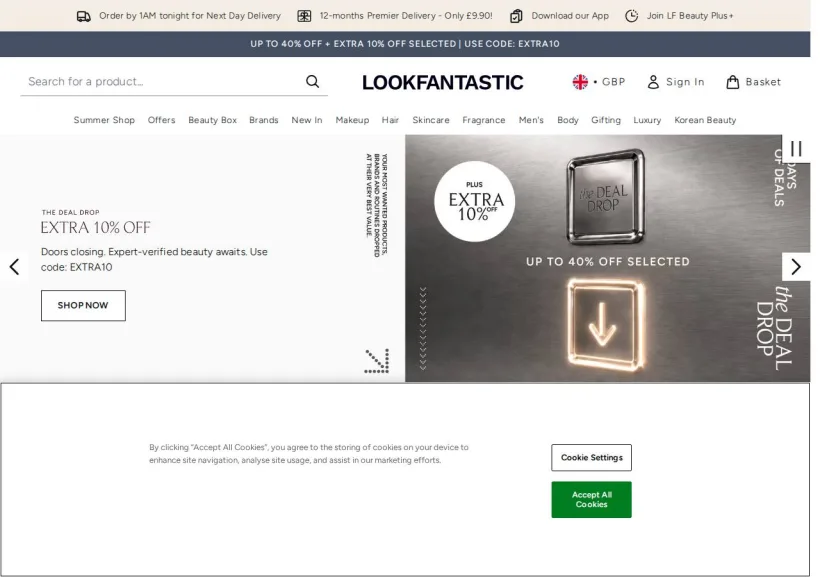
Task: Open the Korean Beauty menu
Action: pos(705,120)
